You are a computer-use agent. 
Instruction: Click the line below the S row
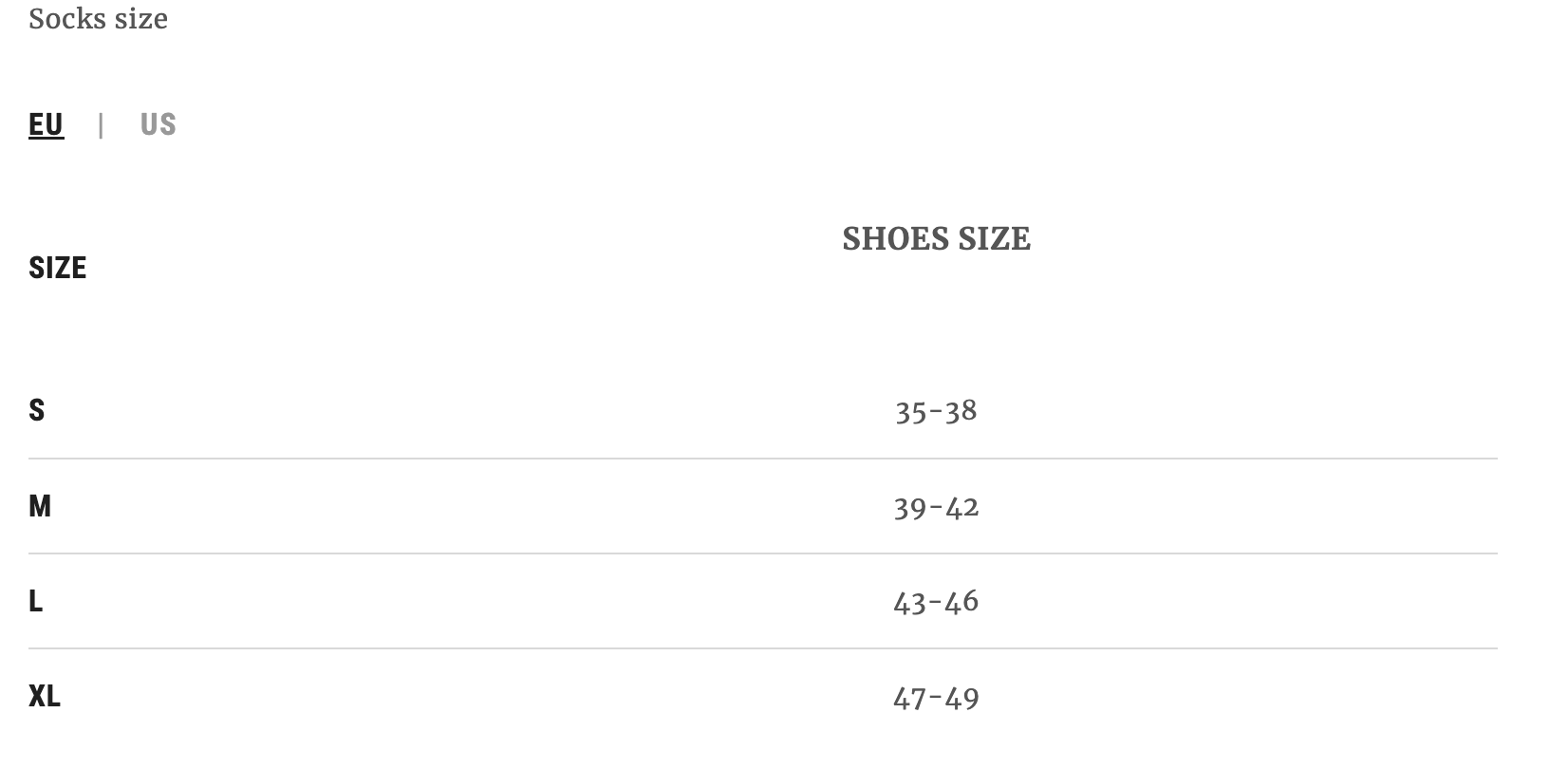point(763,459)
